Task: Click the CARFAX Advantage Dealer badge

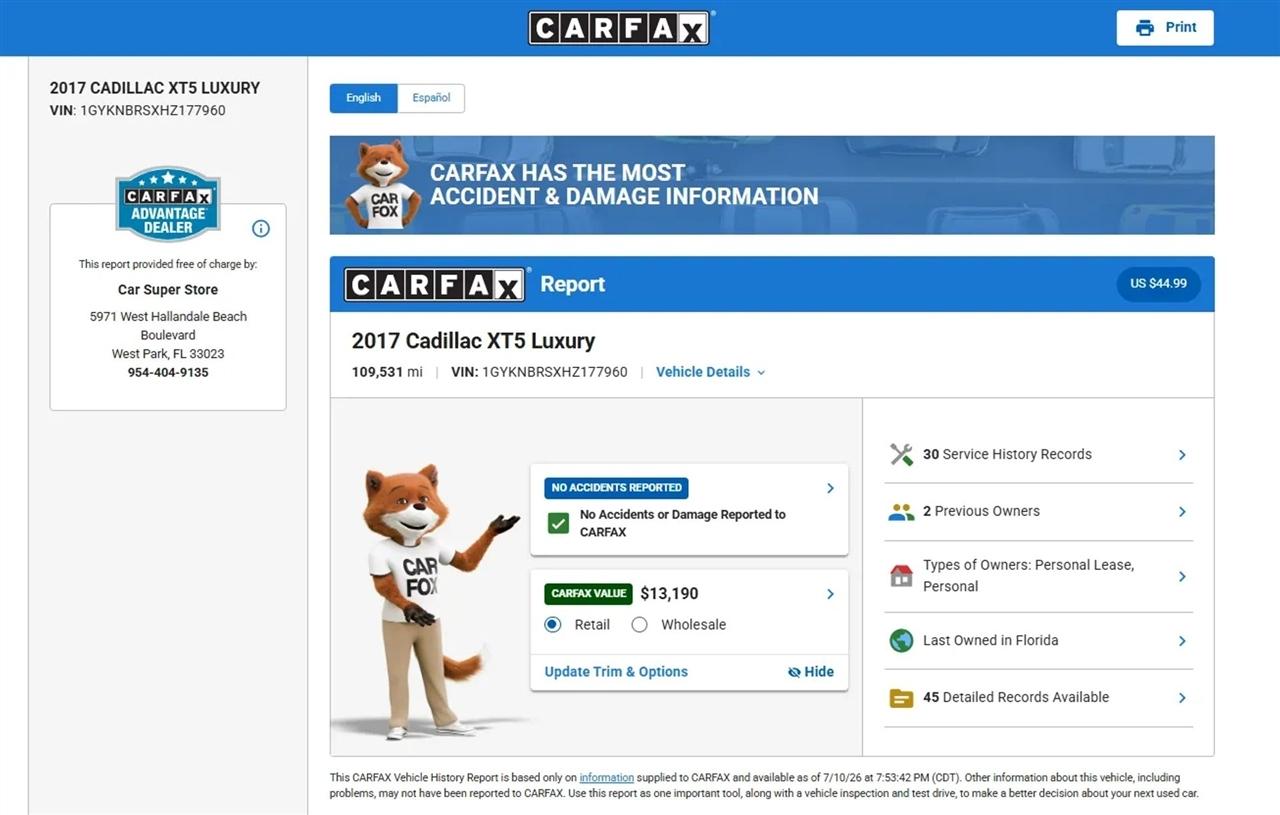Action: point(168,204)
